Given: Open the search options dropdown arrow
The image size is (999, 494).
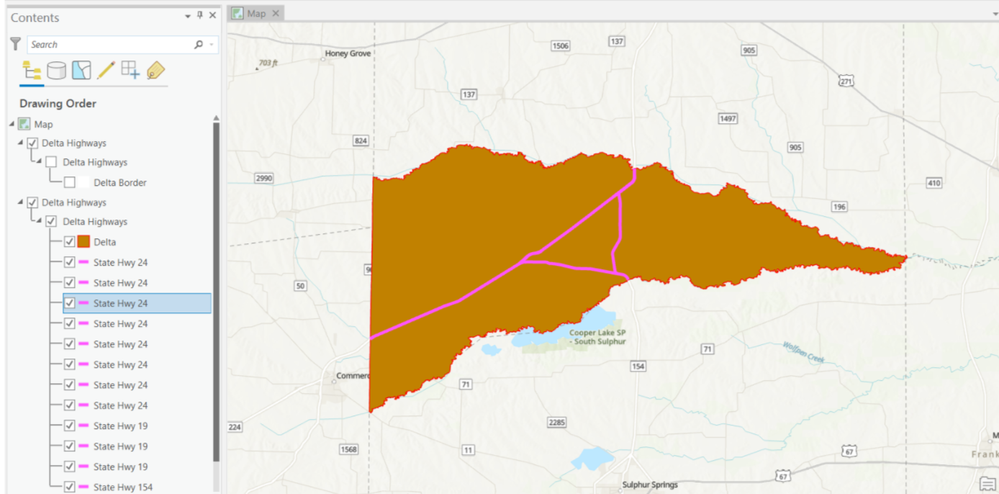Looking at the screenshot, I should (x=212, y=45).
